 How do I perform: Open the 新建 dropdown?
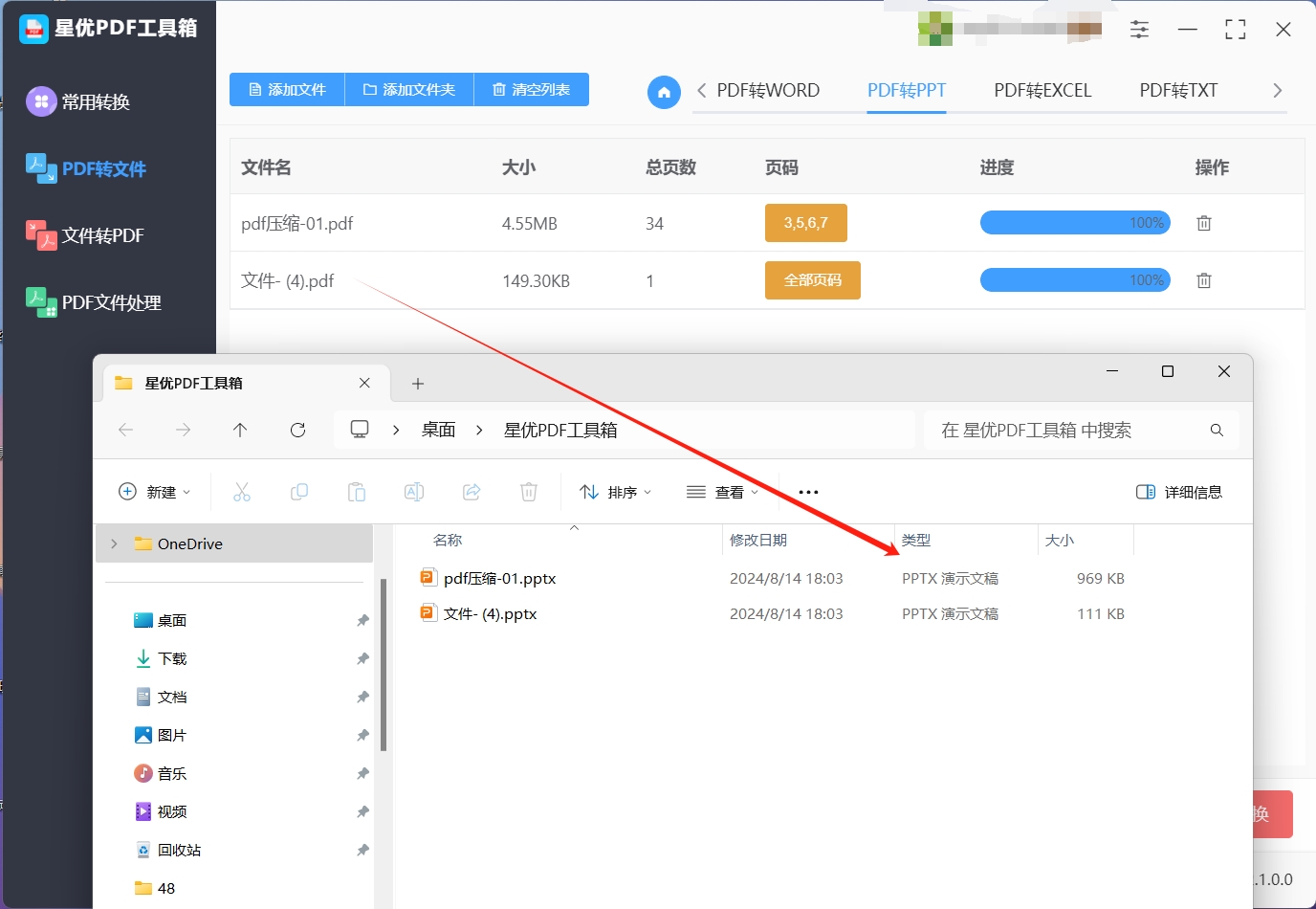click(154, 492)
